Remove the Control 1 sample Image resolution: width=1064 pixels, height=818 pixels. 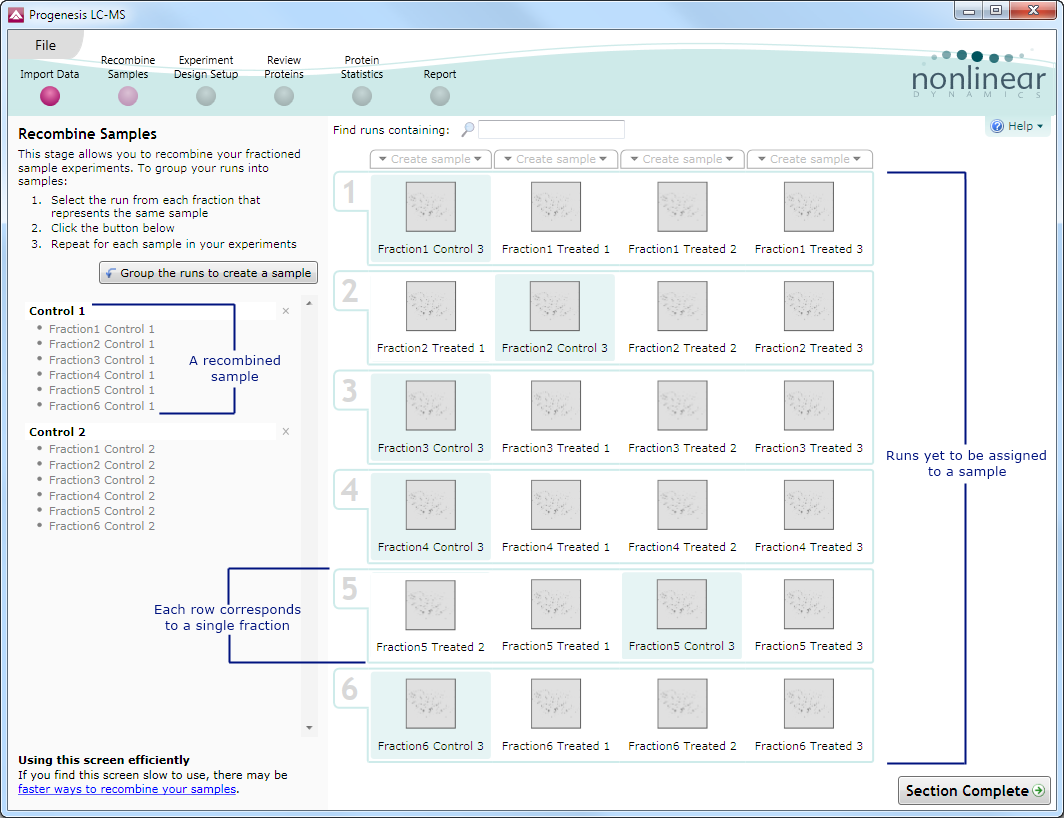pyautogui.click(x=286, y=311)
